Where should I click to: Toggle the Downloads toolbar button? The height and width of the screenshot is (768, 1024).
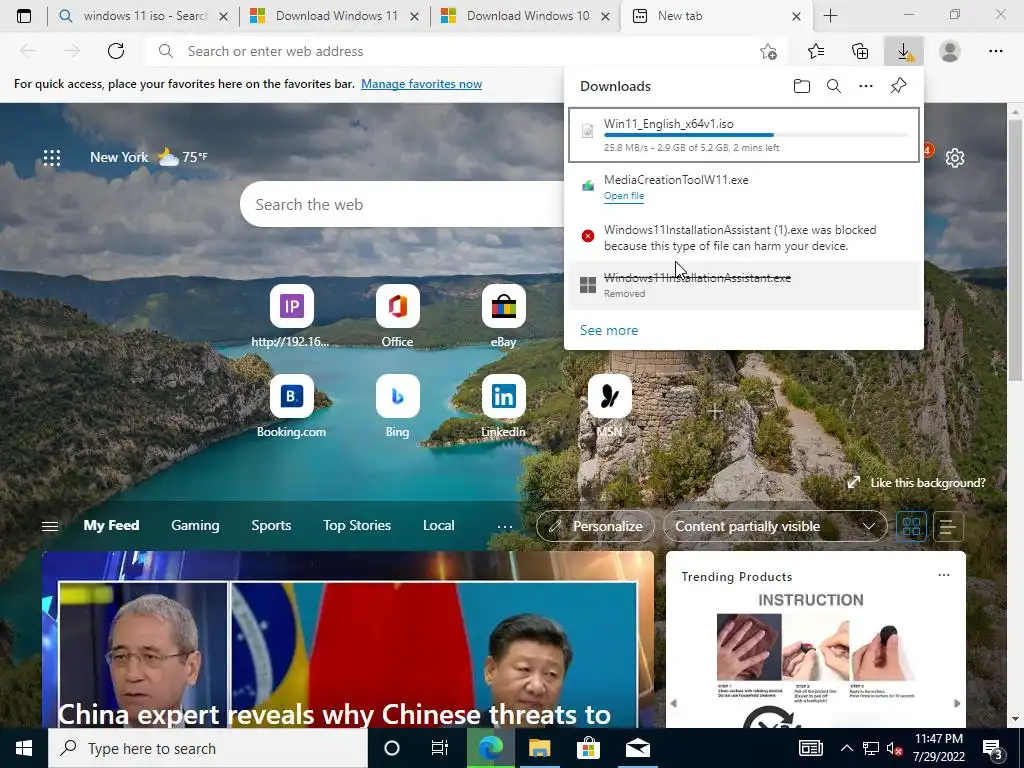904,51
